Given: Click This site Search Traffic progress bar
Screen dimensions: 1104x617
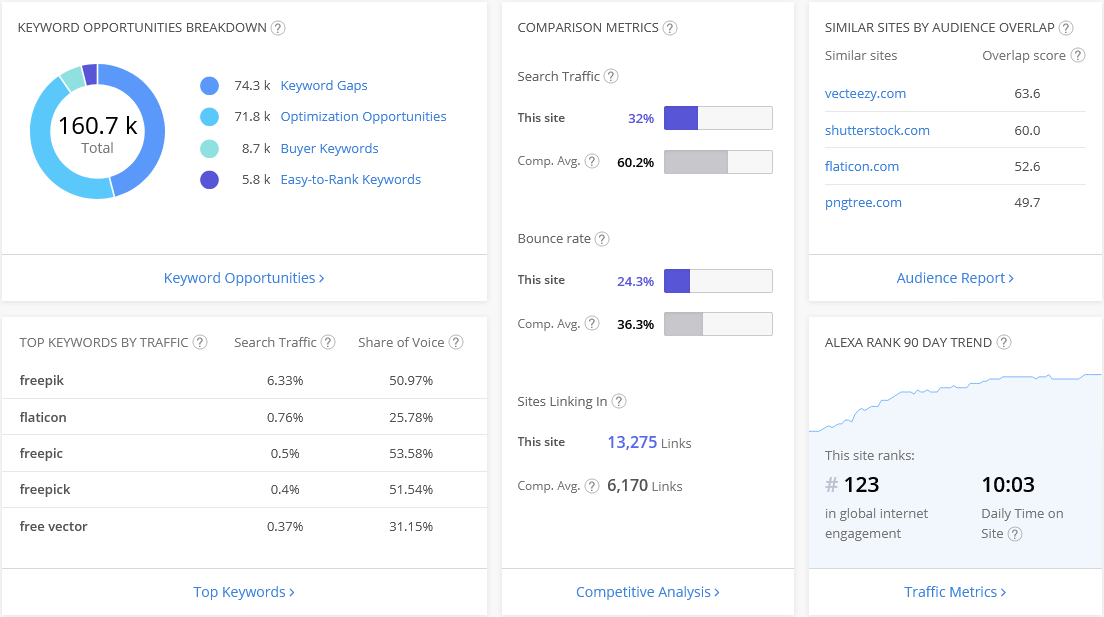Looking at the screenshot, I should pyautogui.click(x=718, y=118).
